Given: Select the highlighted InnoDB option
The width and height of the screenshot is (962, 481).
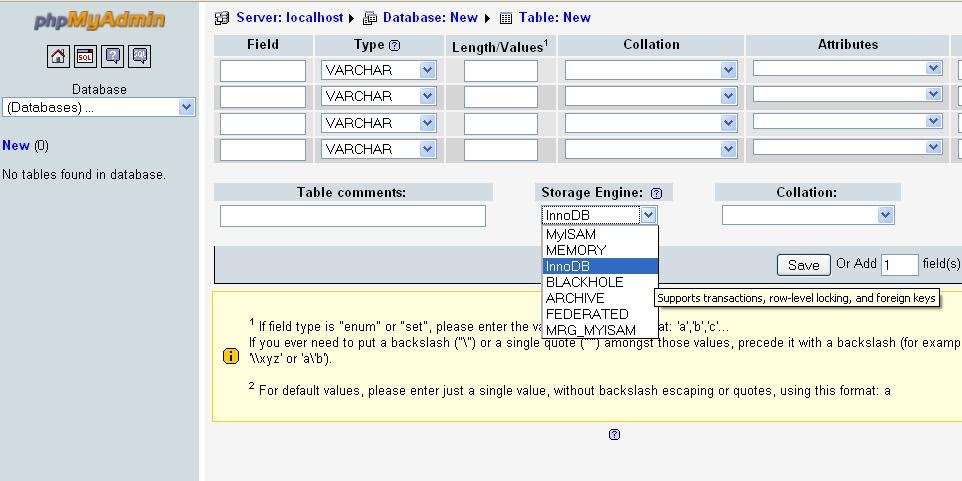Looking at the screenshot, I should tap(600, 266).
